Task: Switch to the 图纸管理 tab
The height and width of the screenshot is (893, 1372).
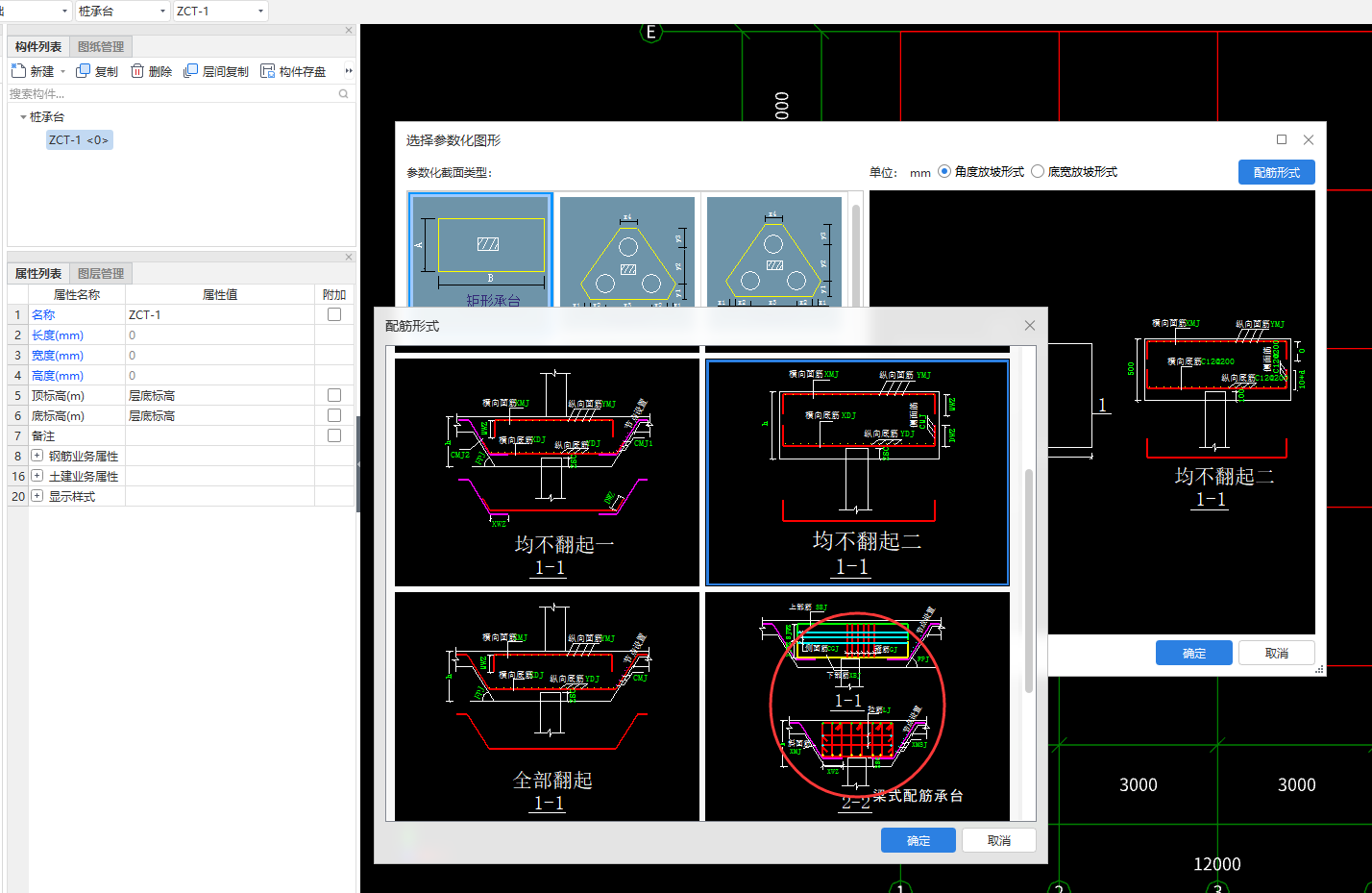Action: pos(101,46)
